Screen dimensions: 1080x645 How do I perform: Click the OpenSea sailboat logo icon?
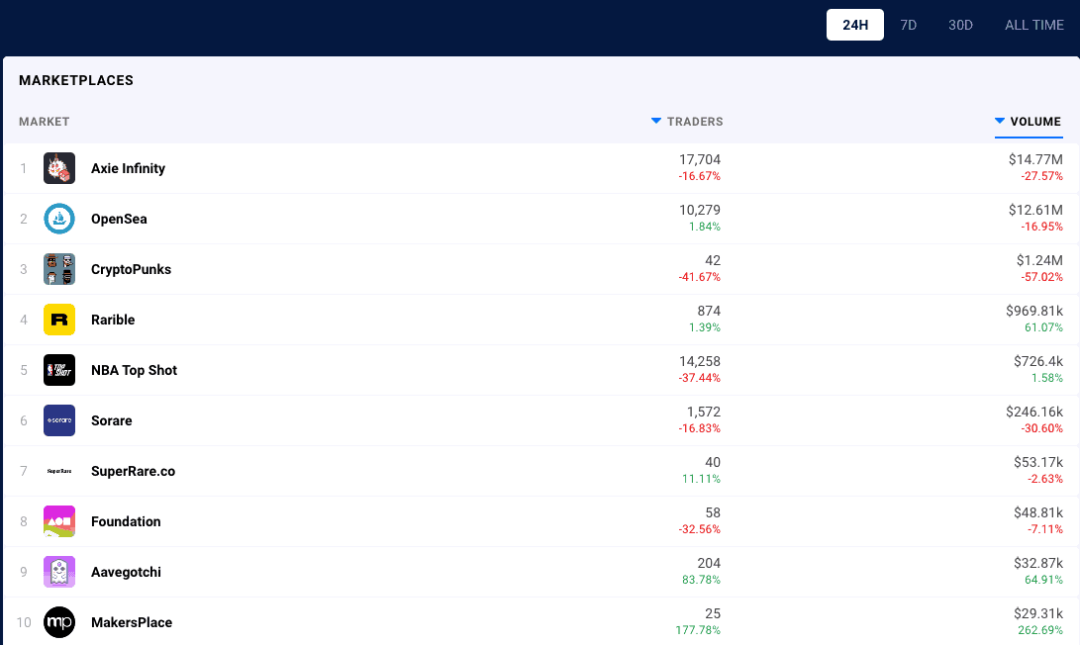click(59, 219)
